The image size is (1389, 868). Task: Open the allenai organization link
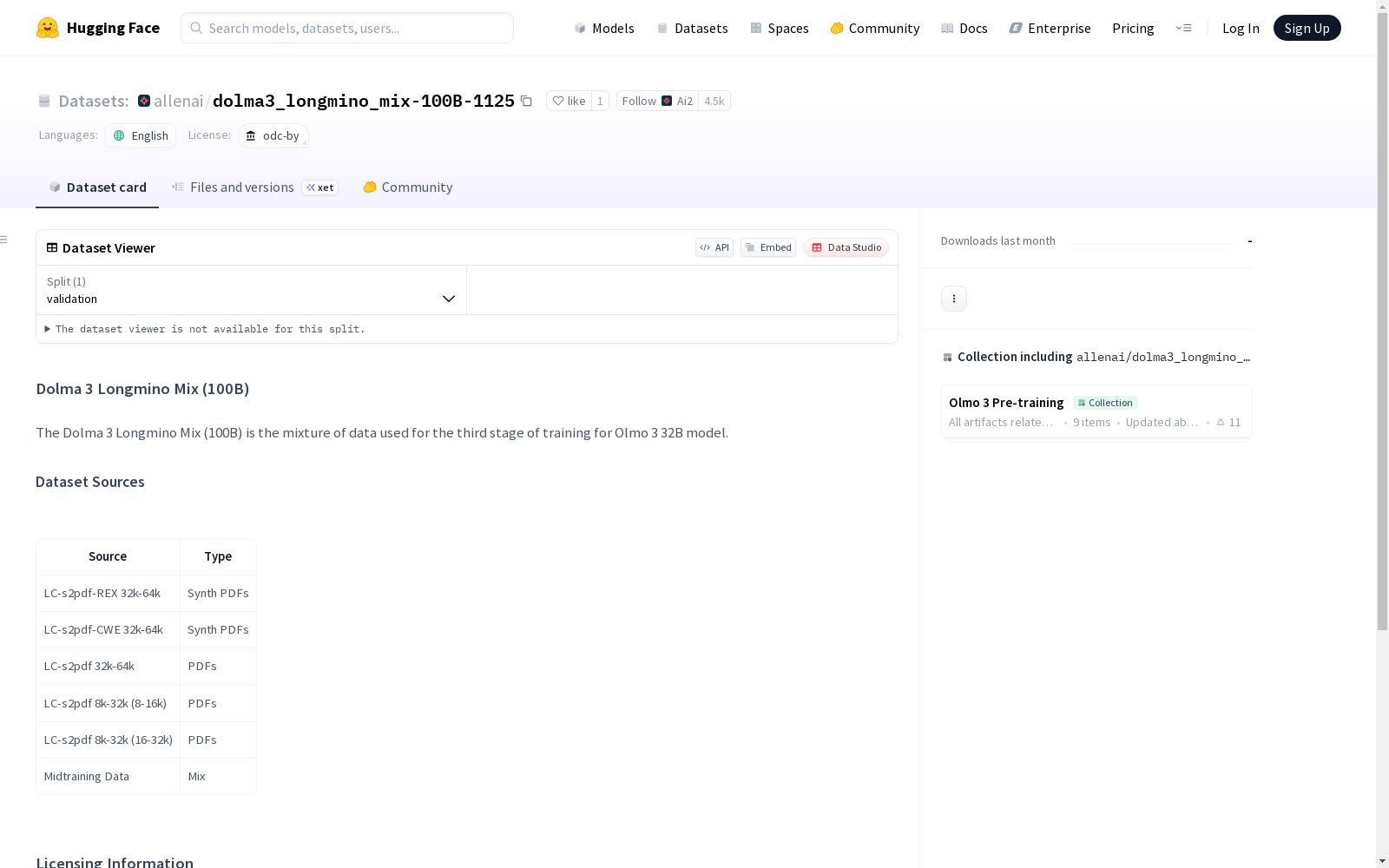coord(178,101)
